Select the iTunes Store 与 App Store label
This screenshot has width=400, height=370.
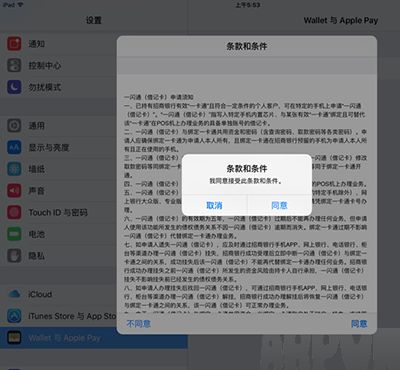pos(72,316)
